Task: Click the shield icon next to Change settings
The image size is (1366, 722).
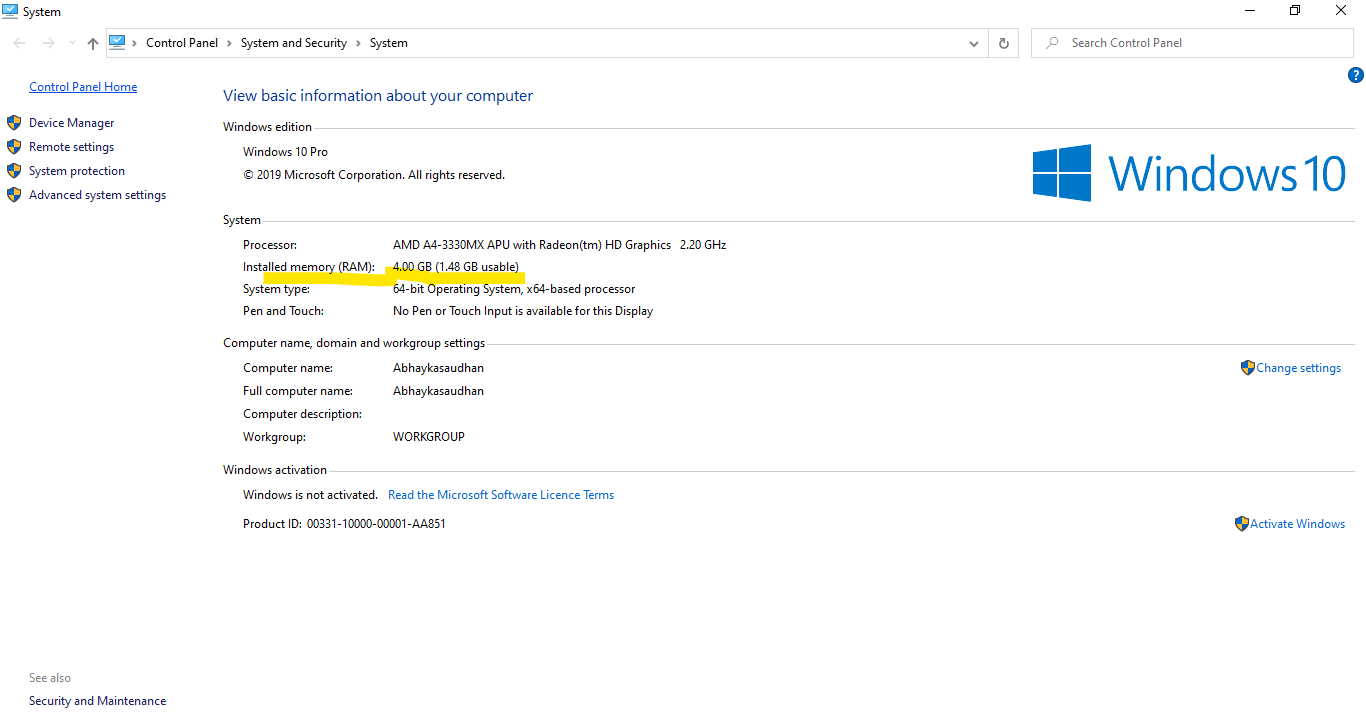Action: tap(1247, 368)
